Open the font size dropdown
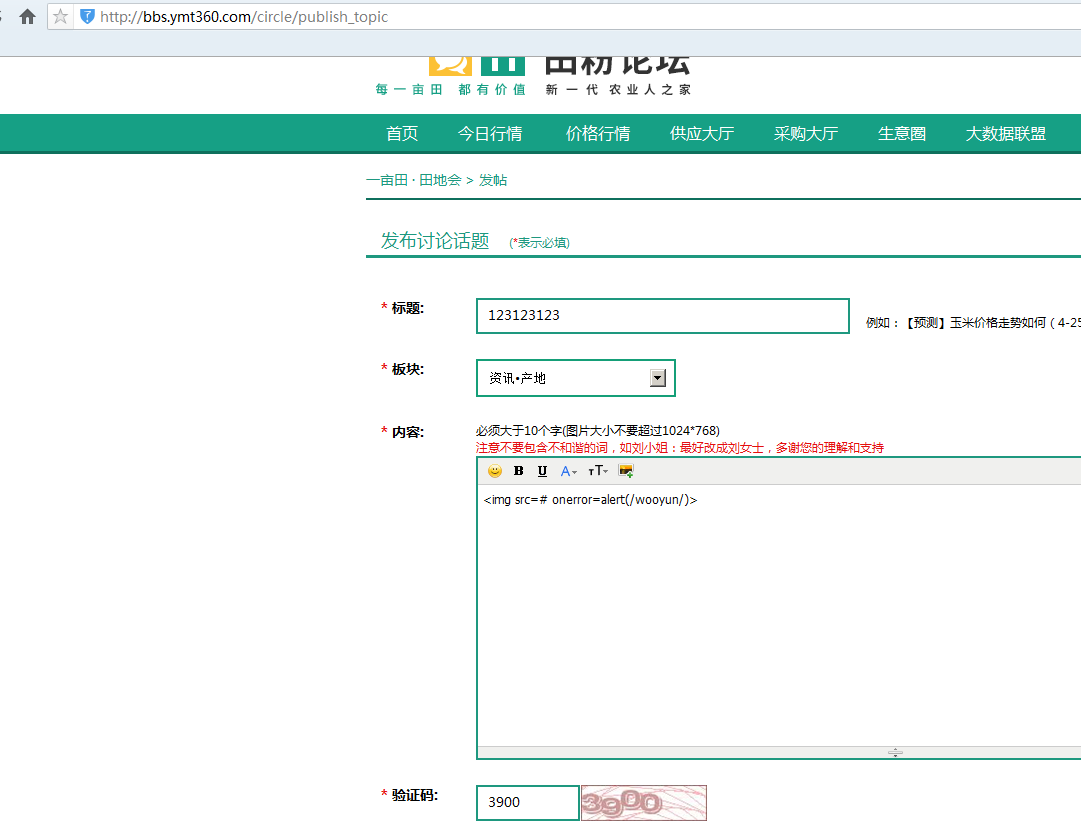The width and height of the screenshot is (1081, 840). tap(598, 471)
